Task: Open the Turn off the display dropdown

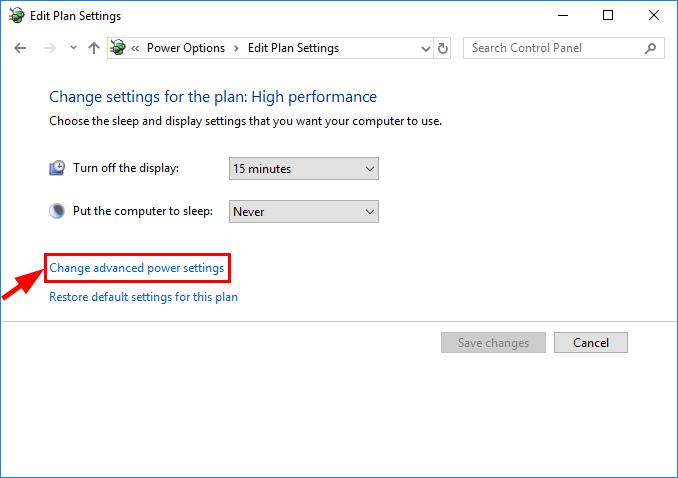Action: (304, 168)
